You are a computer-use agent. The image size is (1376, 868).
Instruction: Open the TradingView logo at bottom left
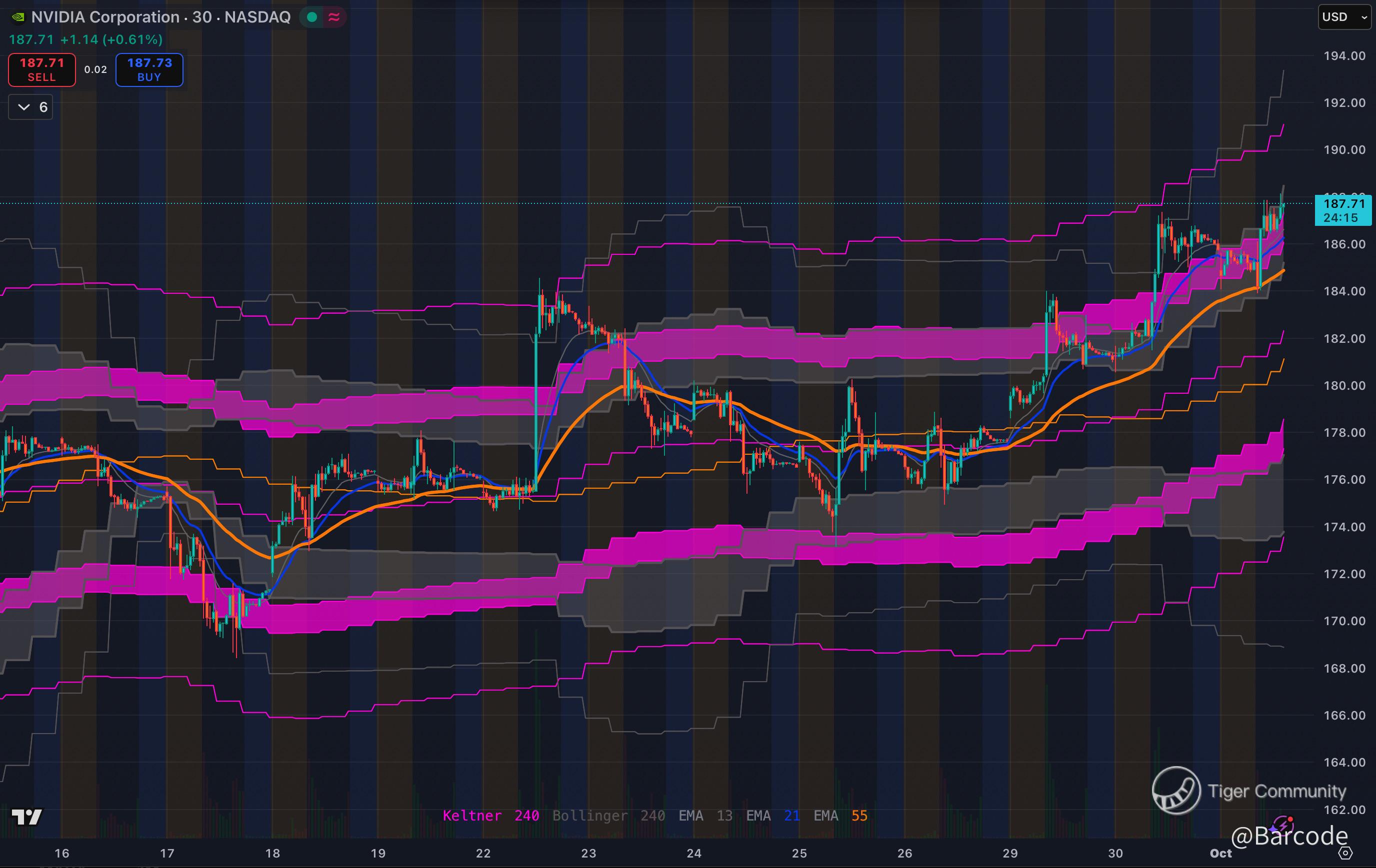coord(26,817)
